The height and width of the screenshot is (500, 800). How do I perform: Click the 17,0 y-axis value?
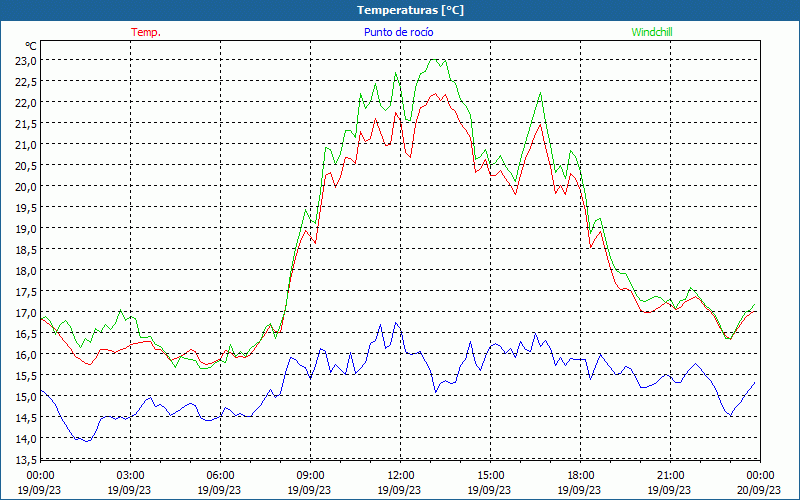26,312
